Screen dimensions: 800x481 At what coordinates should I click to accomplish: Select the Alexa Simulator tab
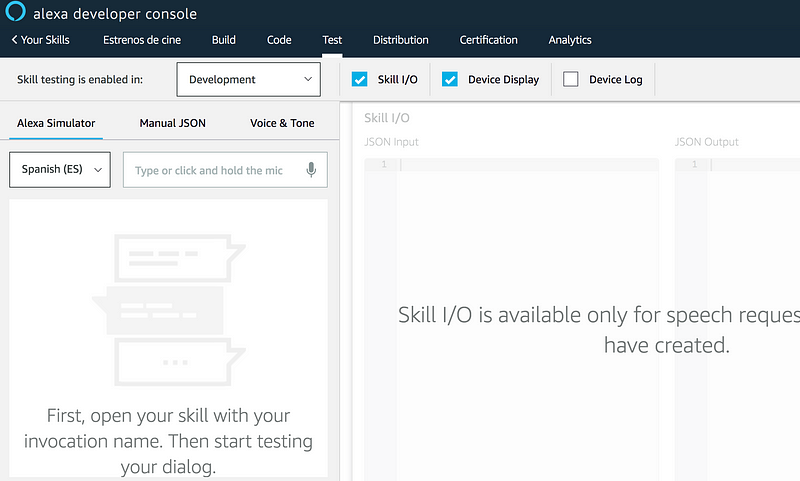(56, 123)
